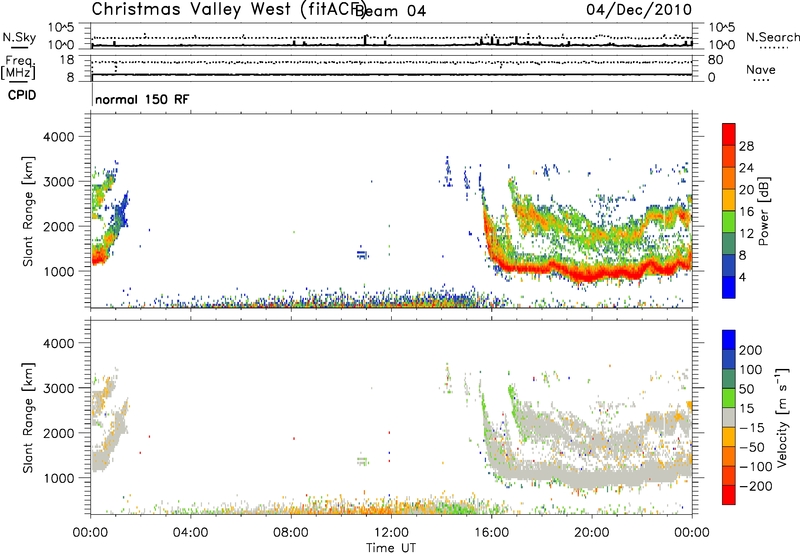This screenshot has width=800, height=554.
Task: Click the red bottom segment of Velocity colorbar
Action: click(729, 495)
